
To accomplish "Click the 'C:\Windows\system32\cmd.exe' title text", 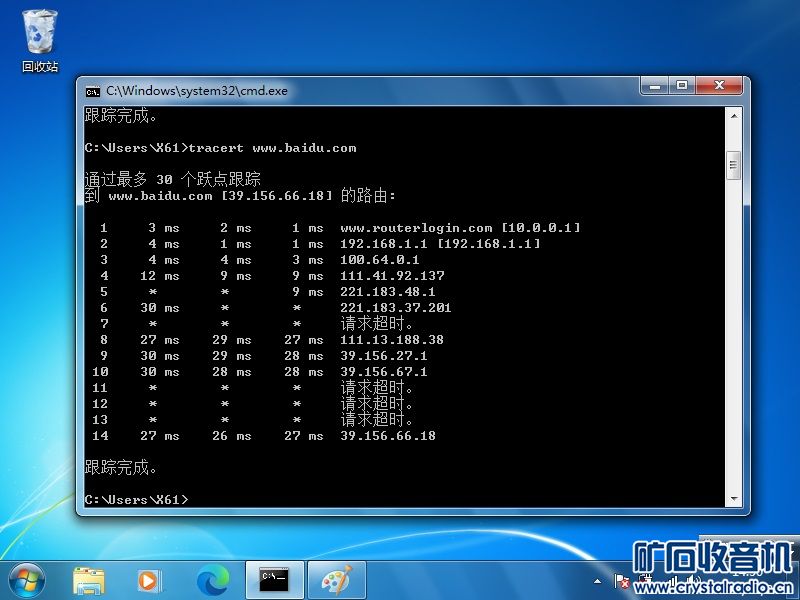I will pyautogui.click(x=197, y=91).
